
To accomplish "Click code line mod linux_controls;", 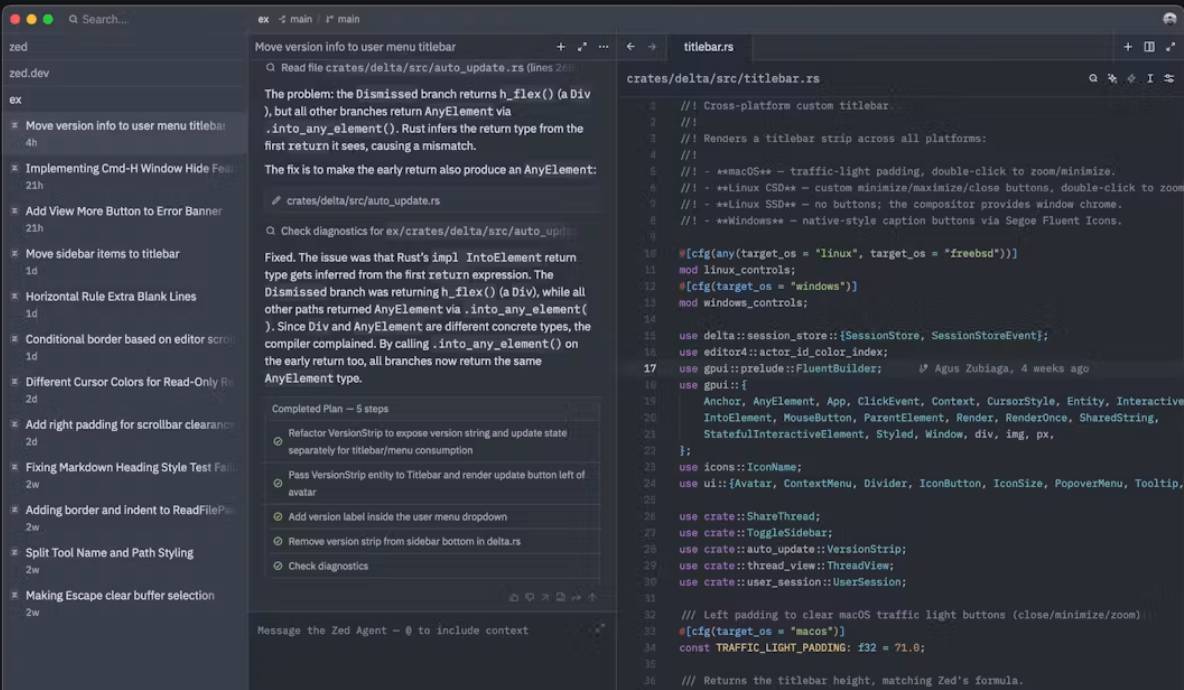I will point(737,270).
